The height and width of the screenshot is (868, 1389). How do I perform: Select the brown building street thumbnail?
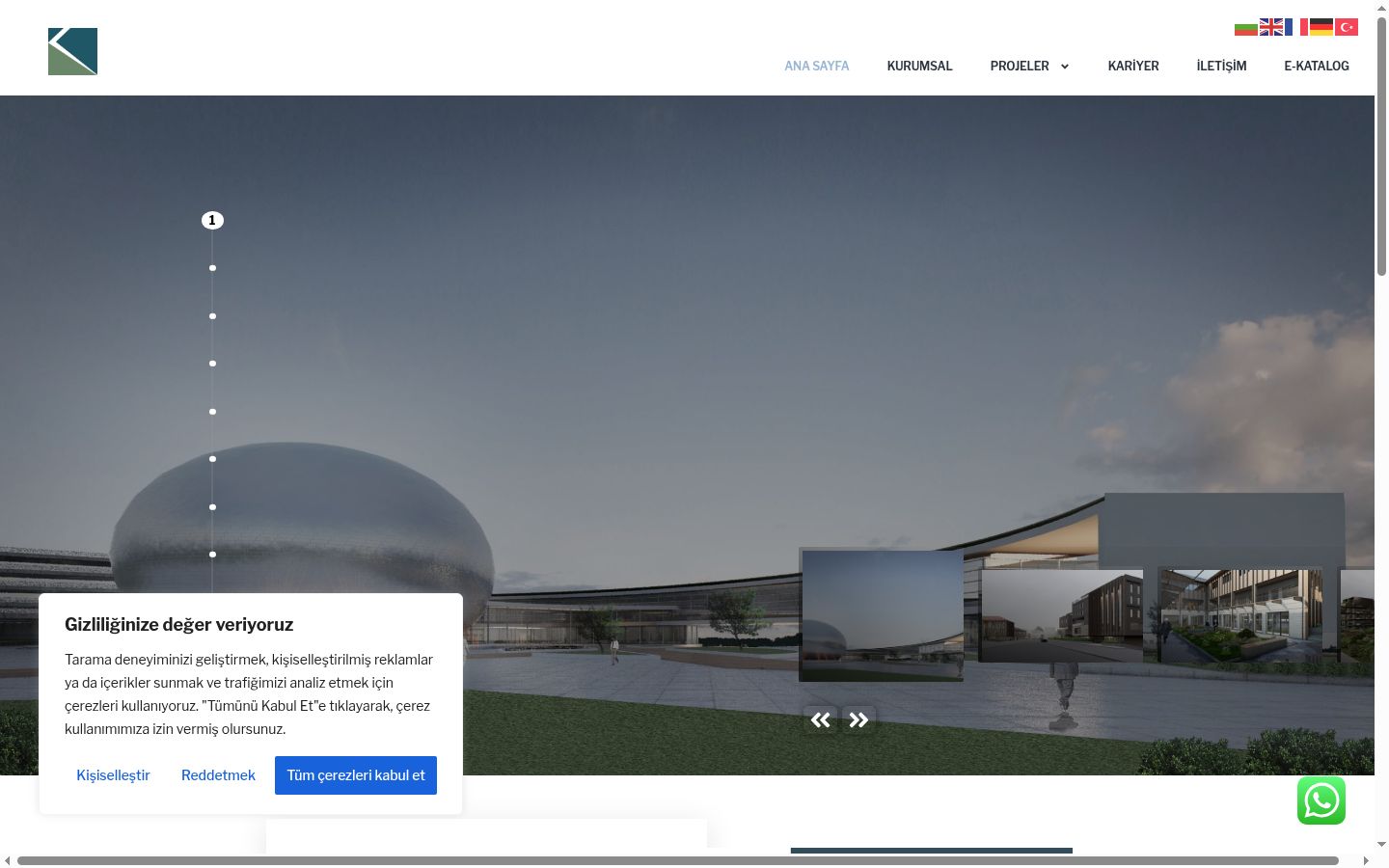point(1061,615)
